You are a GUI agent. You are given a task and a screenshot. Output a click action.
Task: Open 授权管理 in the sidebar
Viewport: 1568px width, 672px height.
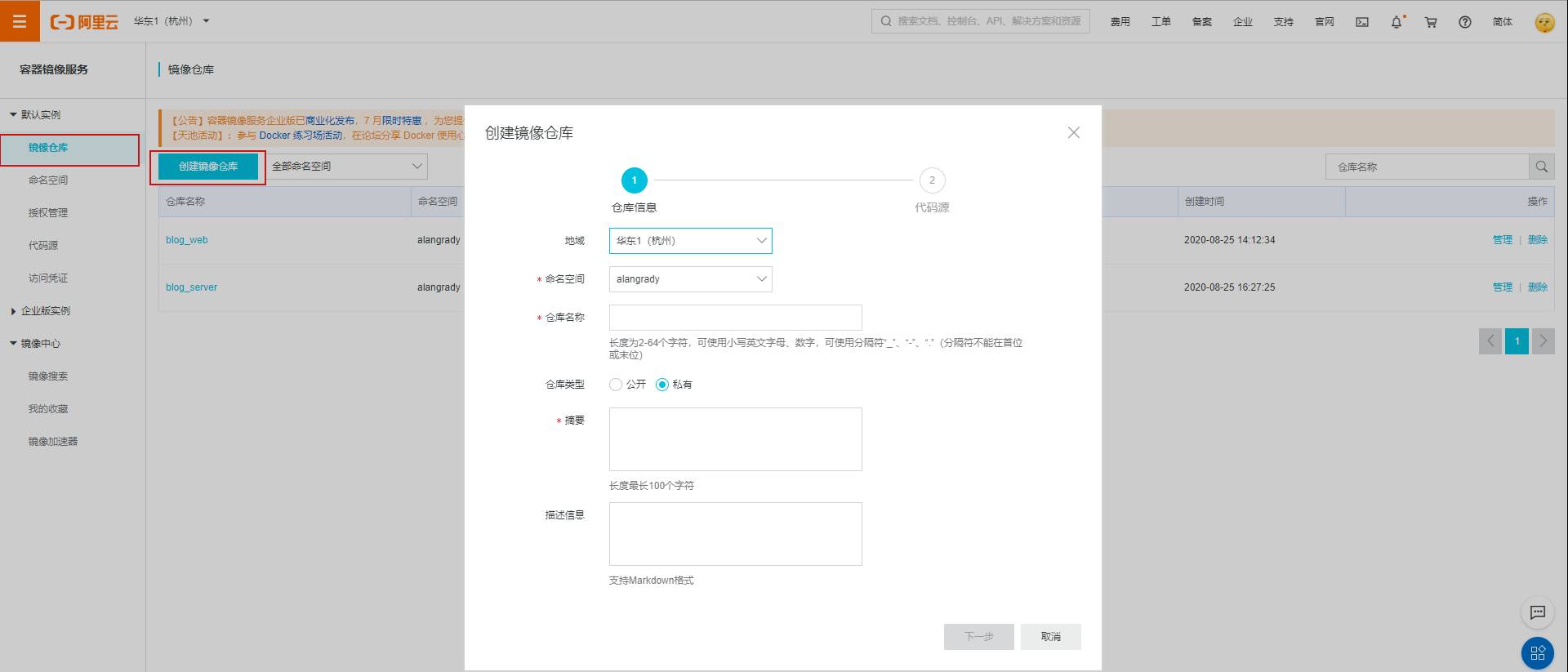[48, 213]
